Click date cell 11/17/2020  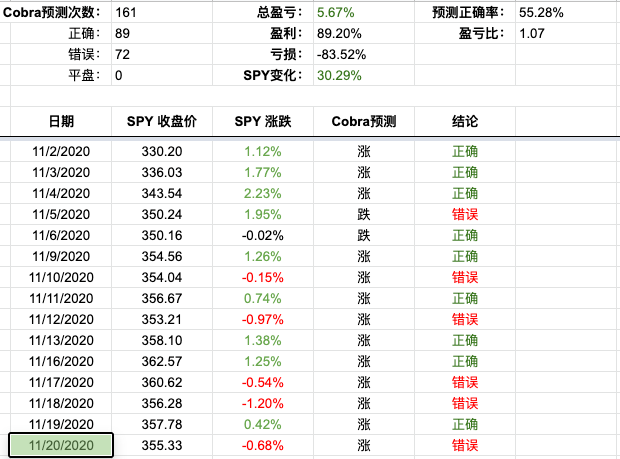(x=61, y=382)
